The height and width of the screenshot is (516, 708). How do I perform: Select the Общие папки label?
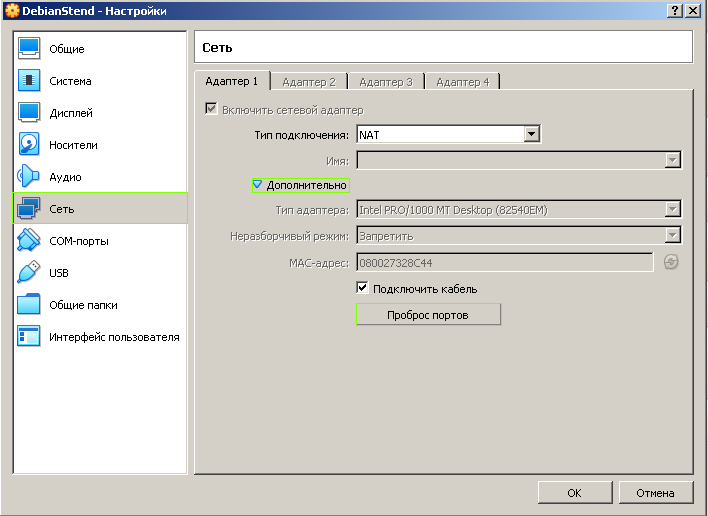(84, 305)
